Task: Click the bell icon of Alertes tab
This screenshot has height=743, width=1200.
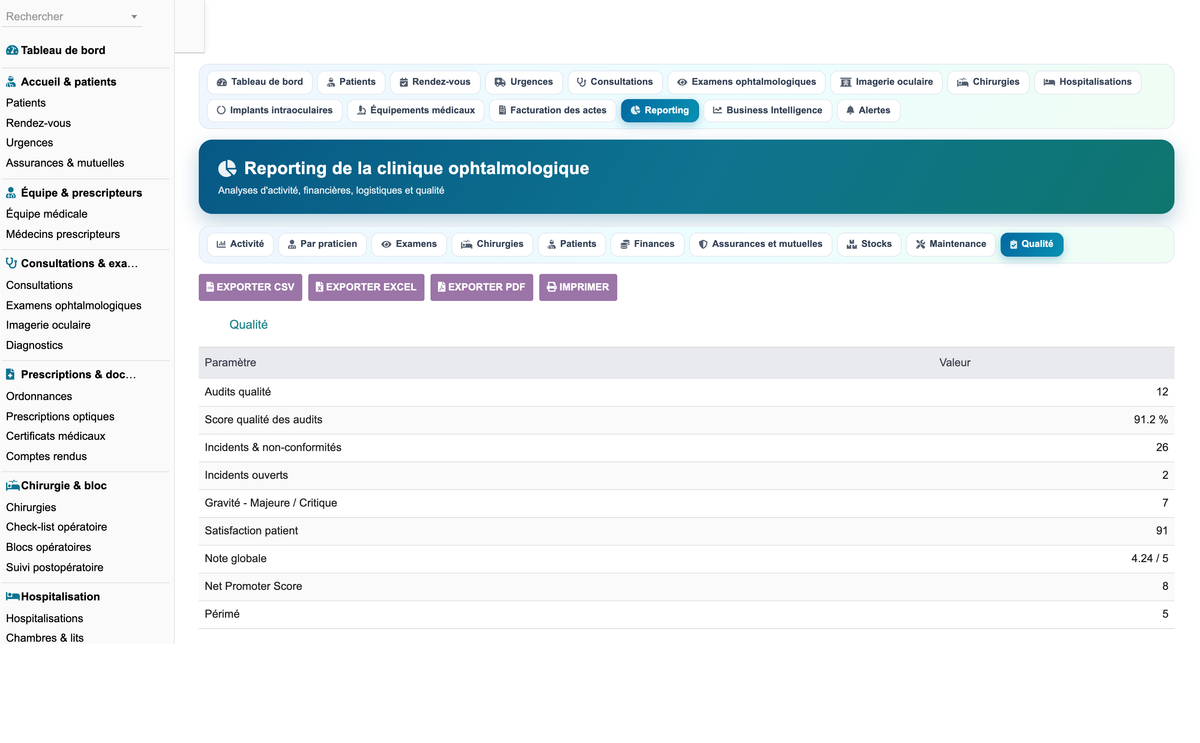Action: pyautogui.click(x=850, y=110)
